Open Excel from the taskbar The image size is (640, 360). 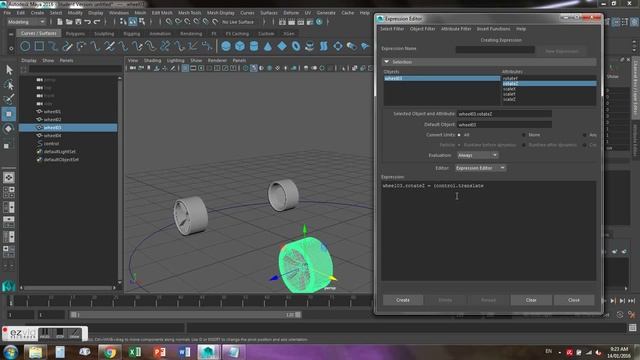click(x=135, y=352)
